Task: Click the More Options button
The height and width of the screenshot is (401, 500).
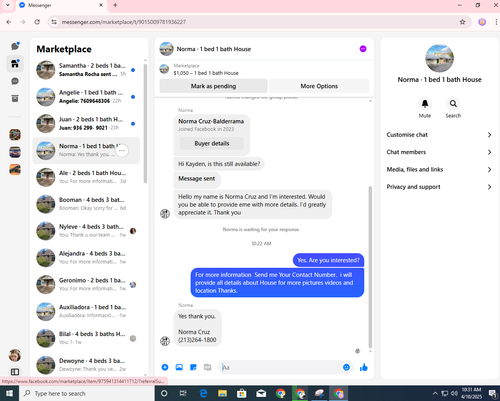Action: click(319, 86)
